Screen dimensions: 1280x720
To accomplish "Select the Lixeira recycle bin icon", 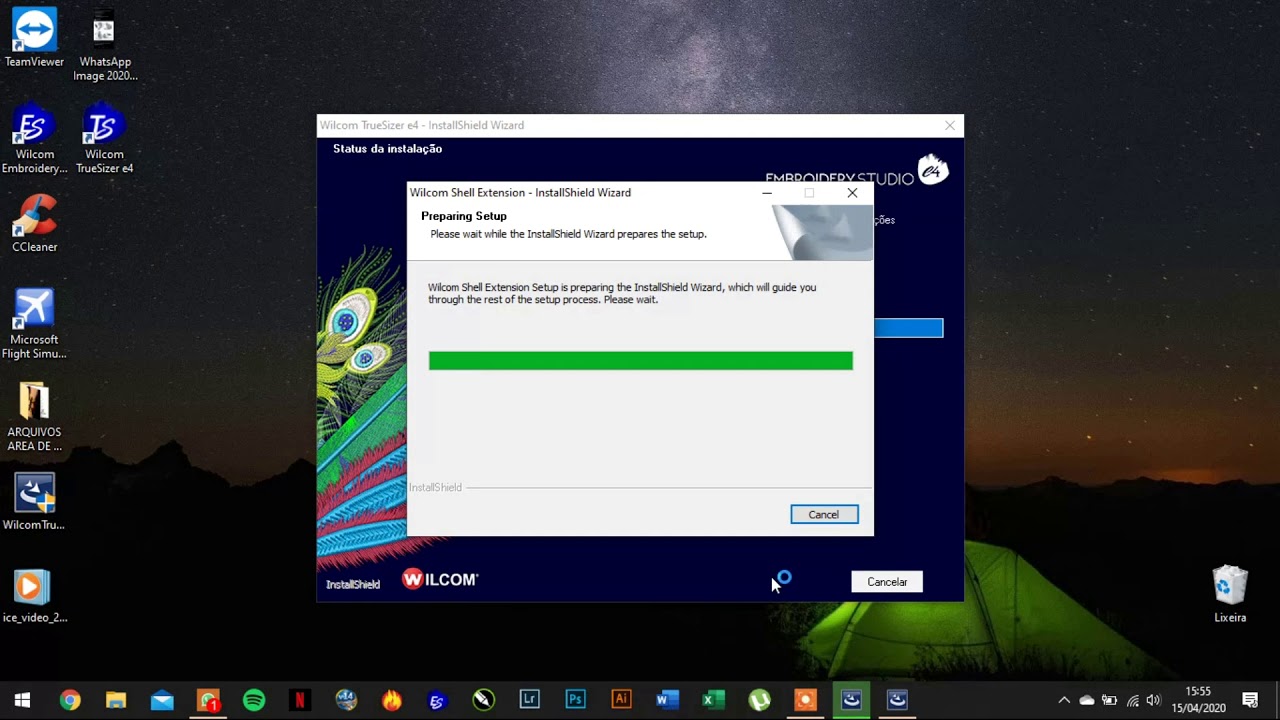I will [x=1230, y=595].
